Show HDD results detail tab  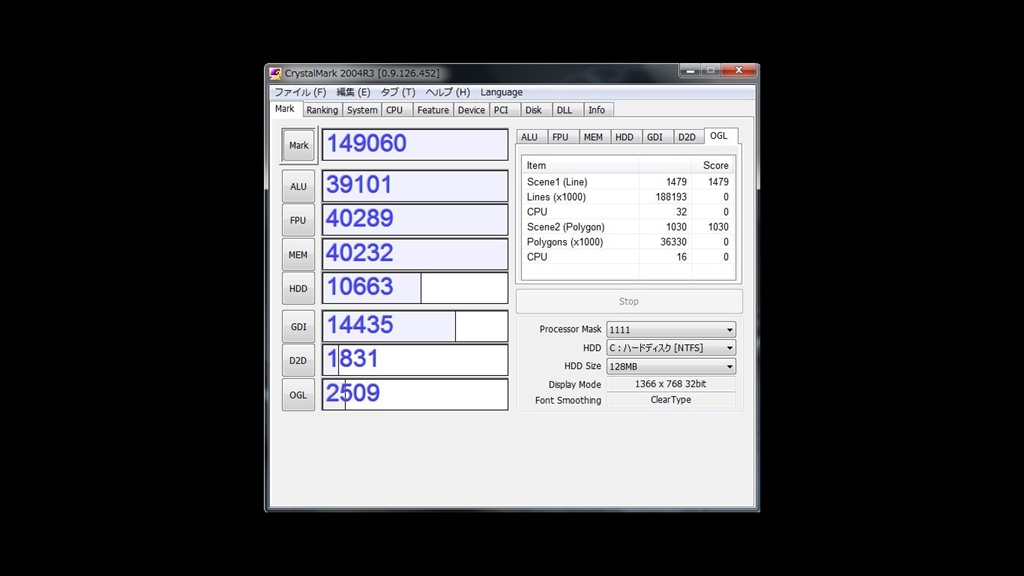[624, 137]
